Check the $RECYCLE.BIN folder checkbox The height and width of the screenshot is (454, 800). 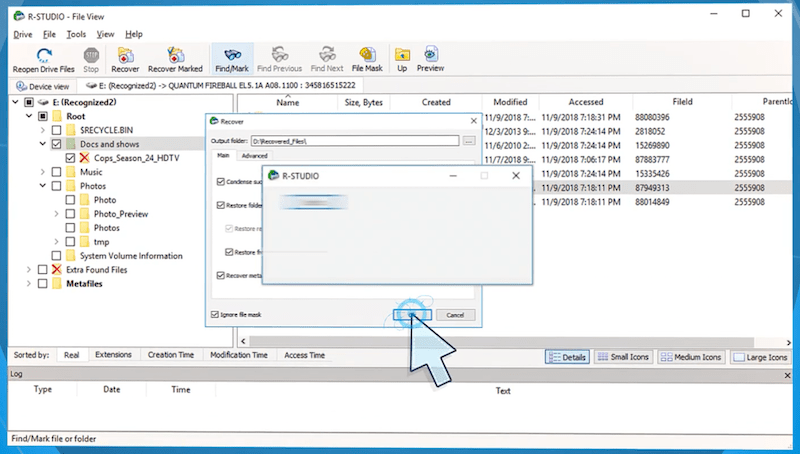[56, 130]
